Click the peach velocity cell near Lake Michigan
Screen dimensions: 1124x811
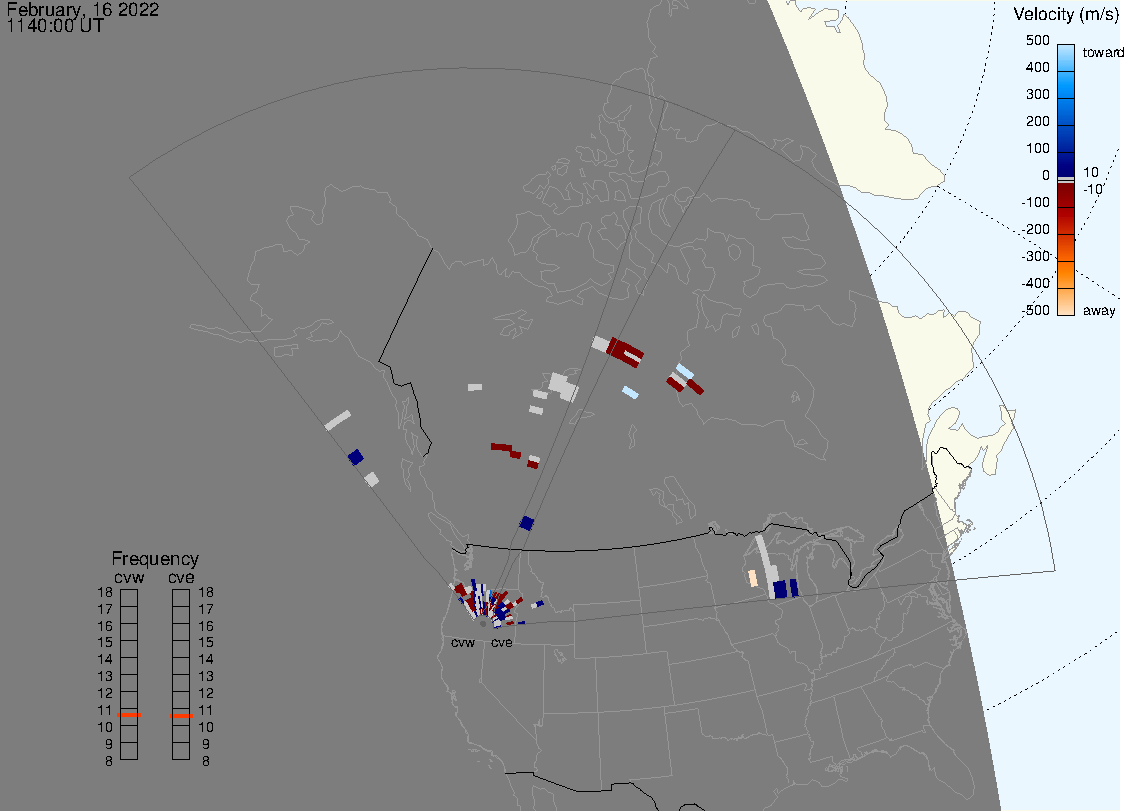click(753, 578)
